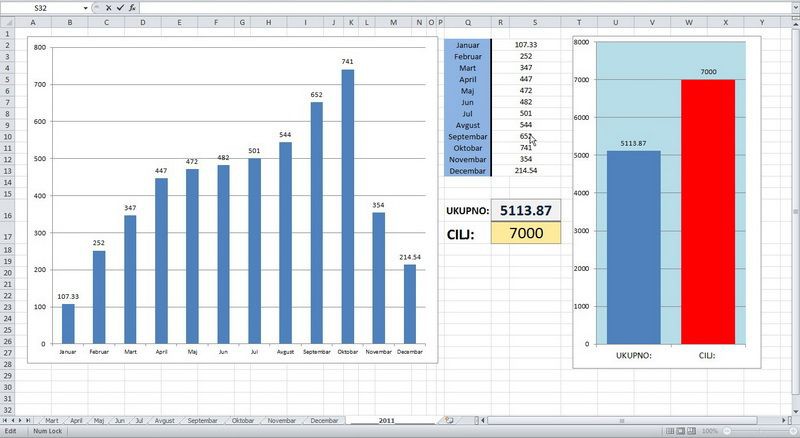The height and width of the screenshot is (438, 800).
Task: Go to the first sheet tab arrow
Action: pos(5,420)
